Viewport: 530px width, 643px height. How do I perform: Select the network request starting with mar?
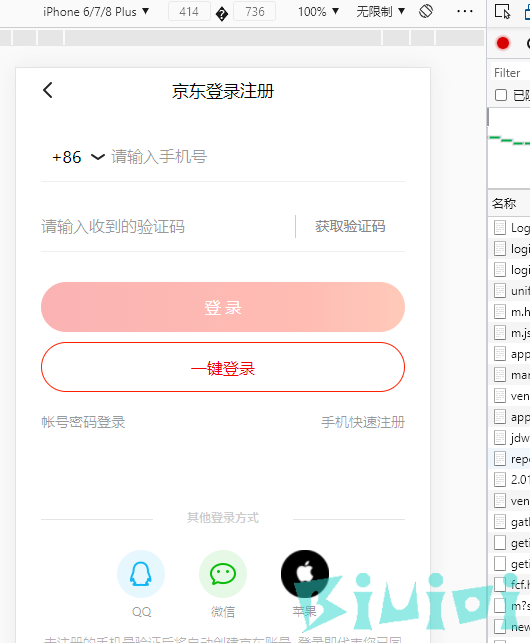click(x=509, y=375)
